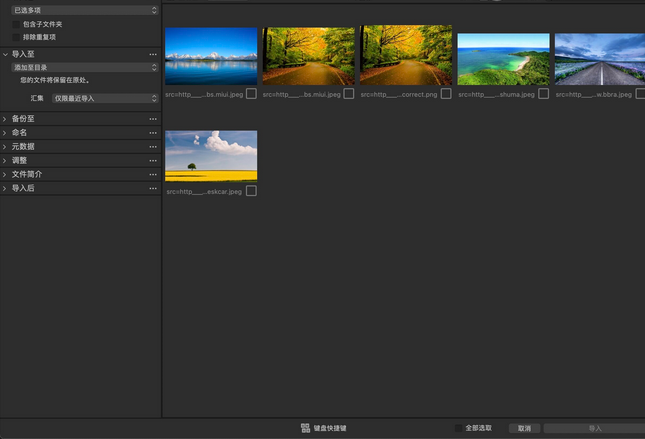Click the 您的文件将保留在原处 notice text
Viewport: 645px width, 439px height.
pos(55,80)
